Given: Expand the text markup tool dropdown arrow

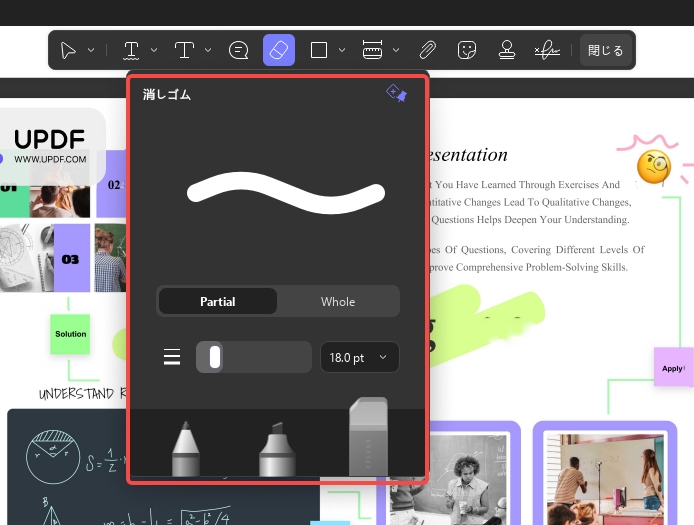Looking at the screenshot, I should [154, 50].
